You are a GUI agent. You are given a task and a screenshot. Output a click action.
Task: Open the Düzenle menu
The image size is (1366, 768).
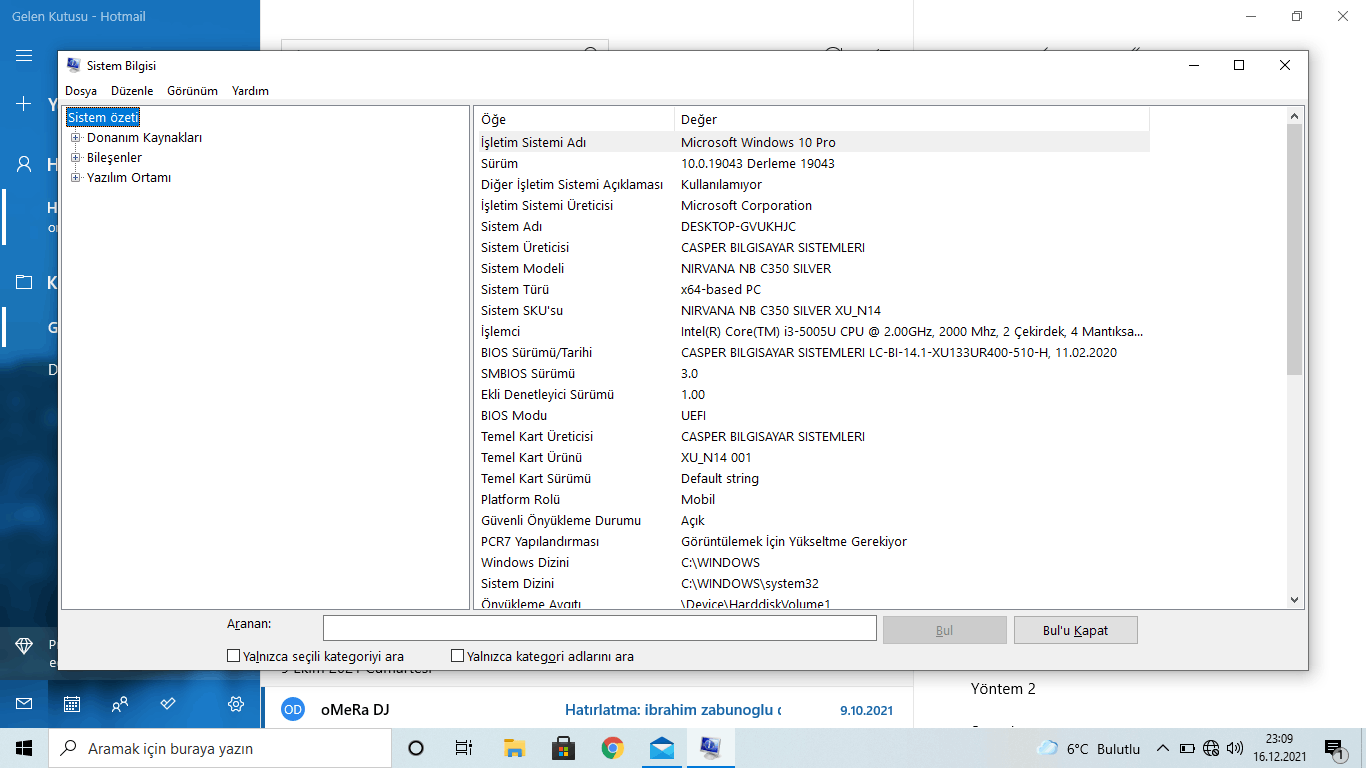(132, 91)
